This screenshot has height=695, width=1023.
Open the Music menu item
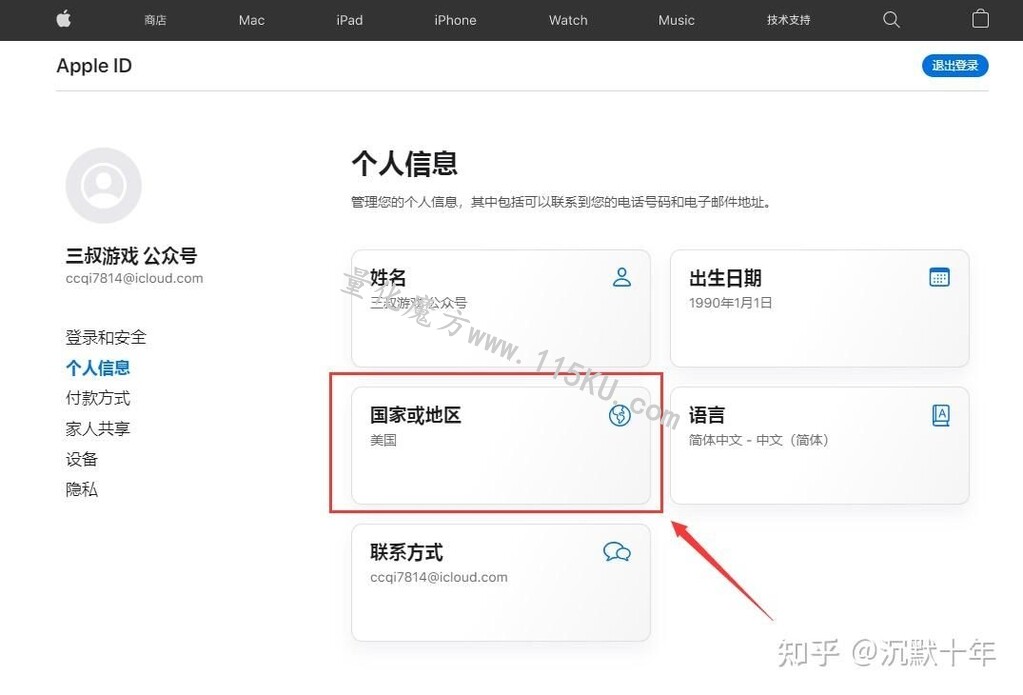pos(677,20)
